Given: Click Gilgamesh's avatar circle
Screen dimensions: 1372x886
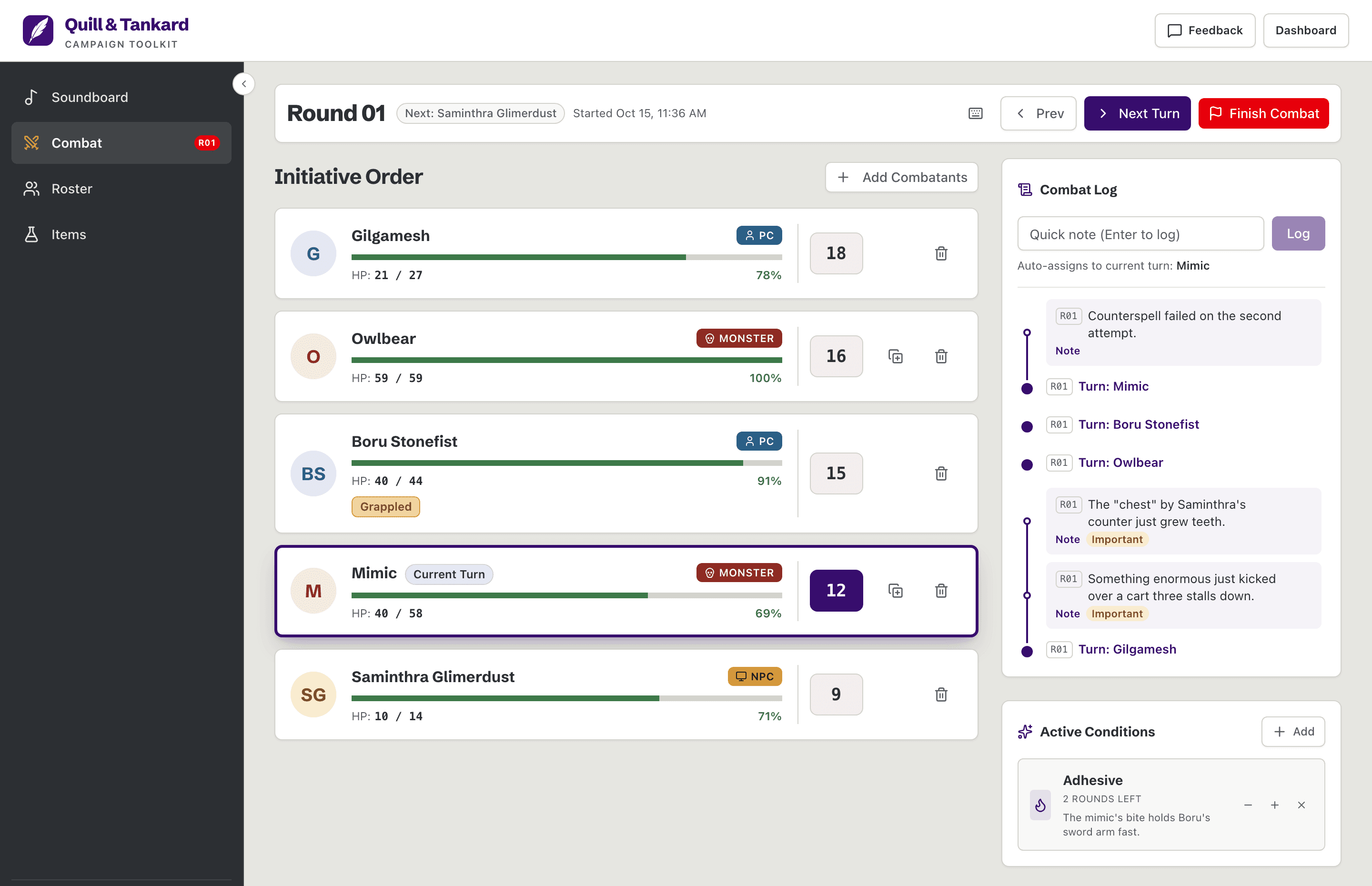Looking at the screenshot, I should click(x=313, y=253).
